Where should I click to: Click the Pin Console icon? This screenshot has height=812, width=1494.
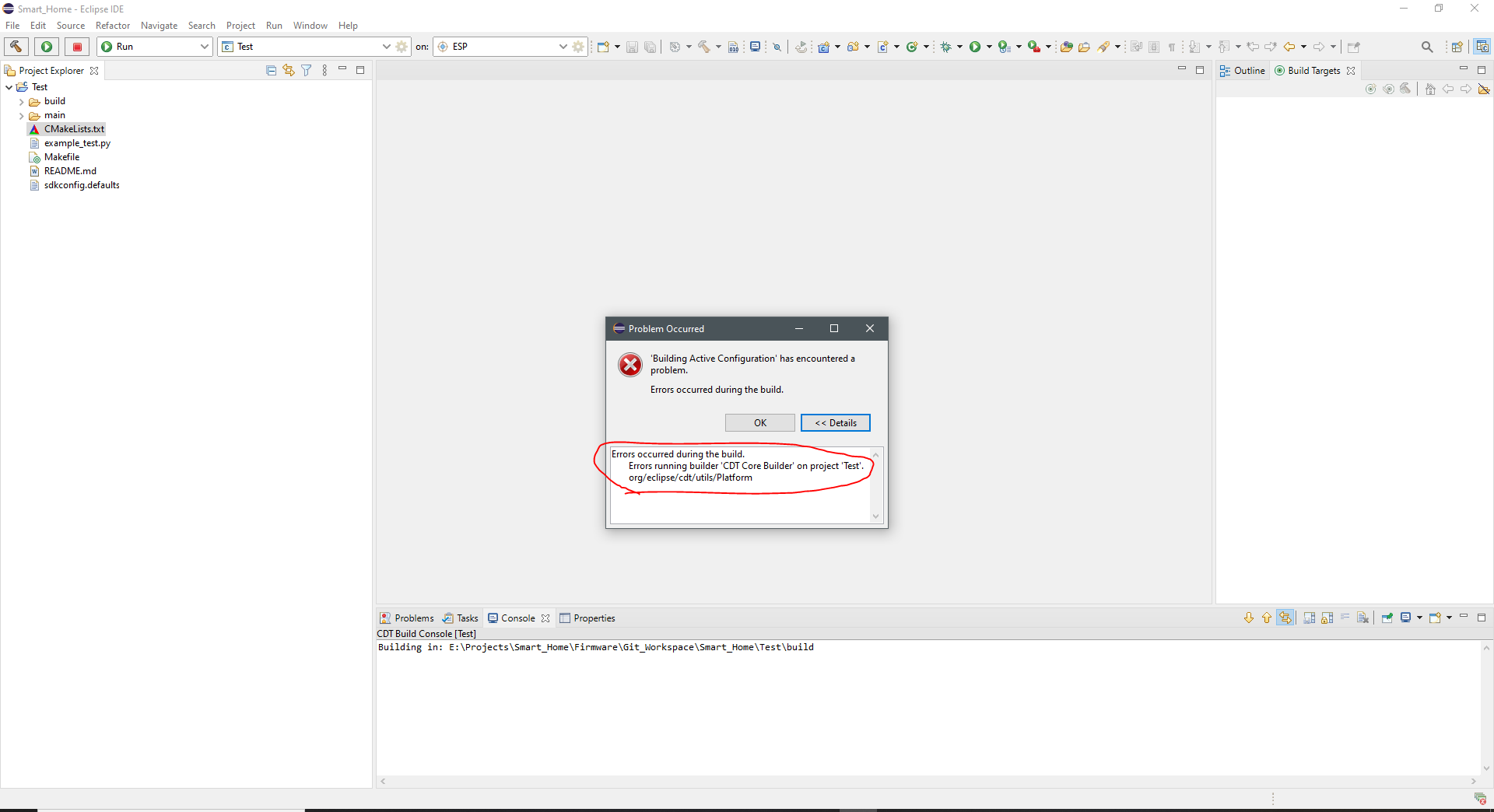pyautogui.click(x=1387, y=618)
